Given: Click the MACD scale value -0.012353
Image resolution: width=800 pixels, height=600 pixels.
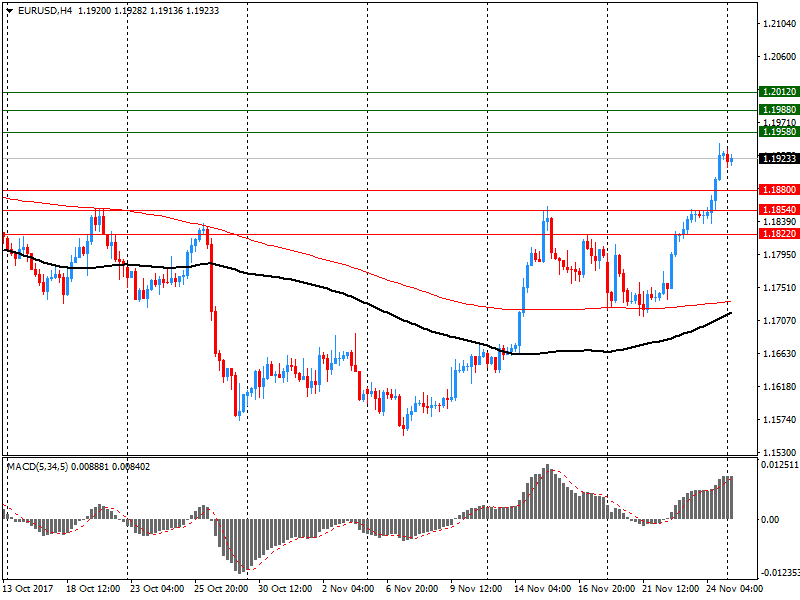Looking at the screenshot, I should (x=780, y=572).
